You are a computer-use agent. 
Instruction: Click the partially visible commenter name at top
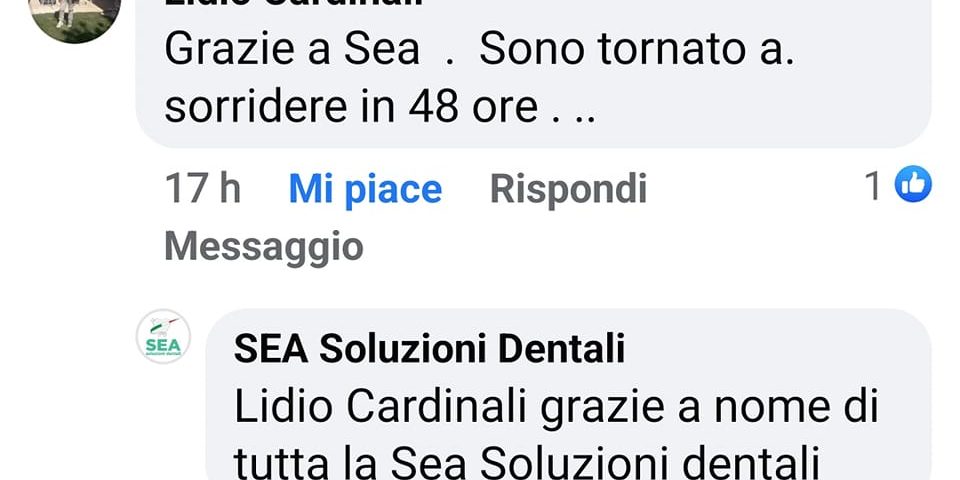(x=294, y=2)
